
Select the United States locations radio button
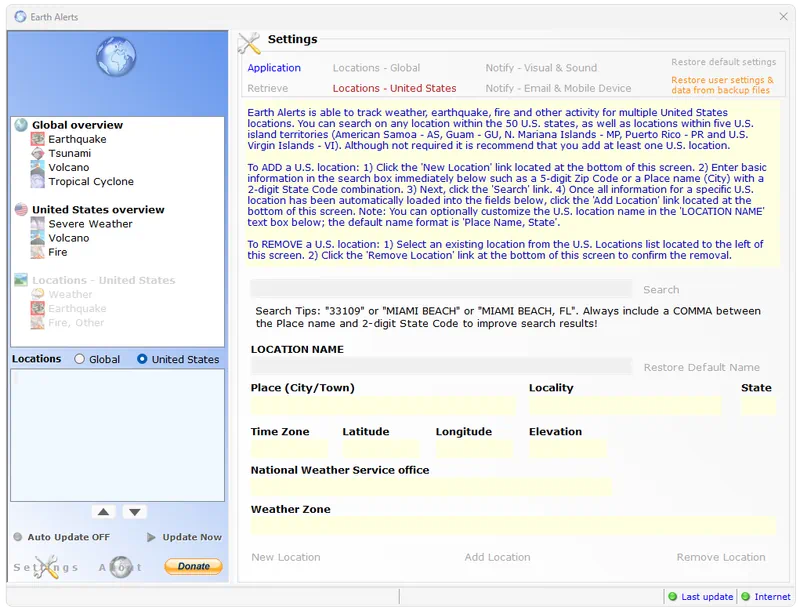coord(142,359)
